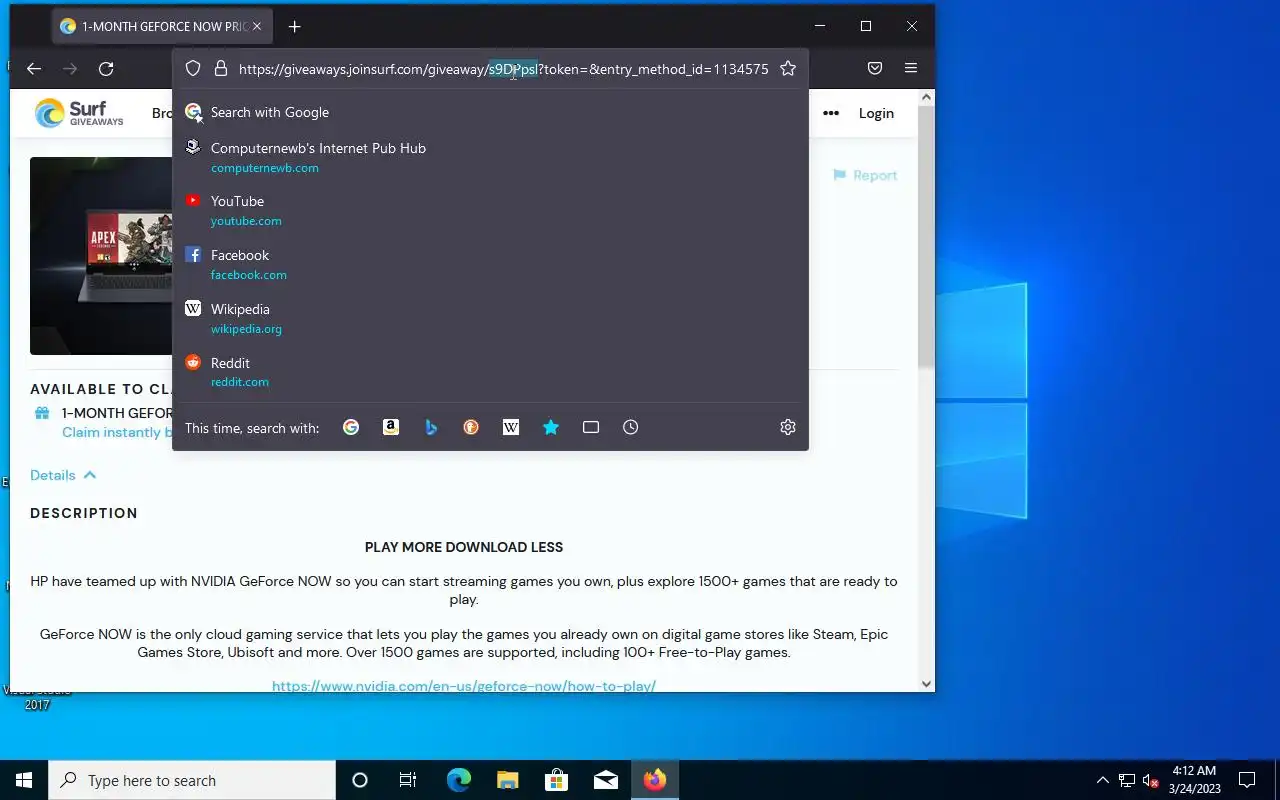Open Wikipedia suggestion
Screen dimensions: 1280x800
point(490,318)
